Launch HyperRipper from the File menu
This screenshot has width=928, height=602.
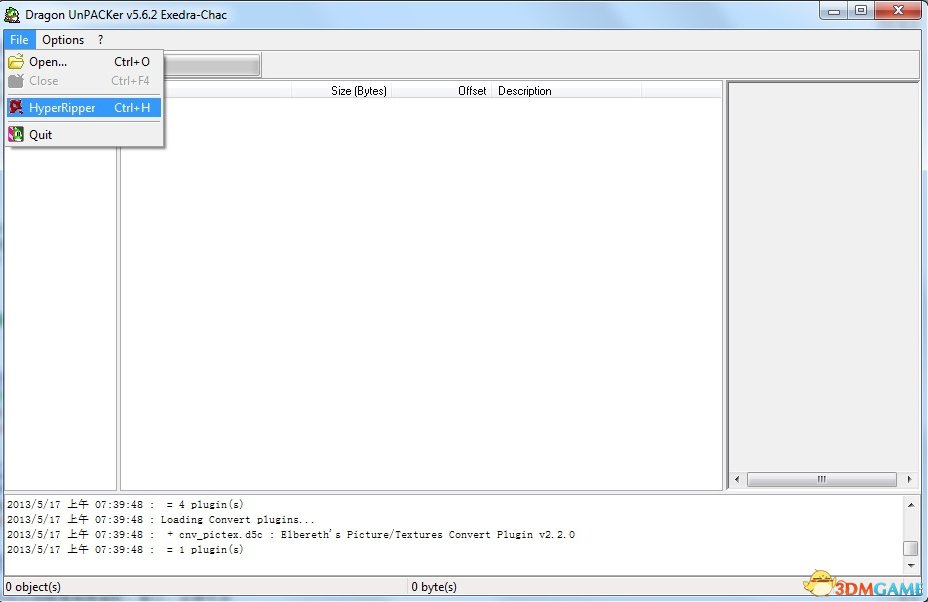click(x=83, y=108)
